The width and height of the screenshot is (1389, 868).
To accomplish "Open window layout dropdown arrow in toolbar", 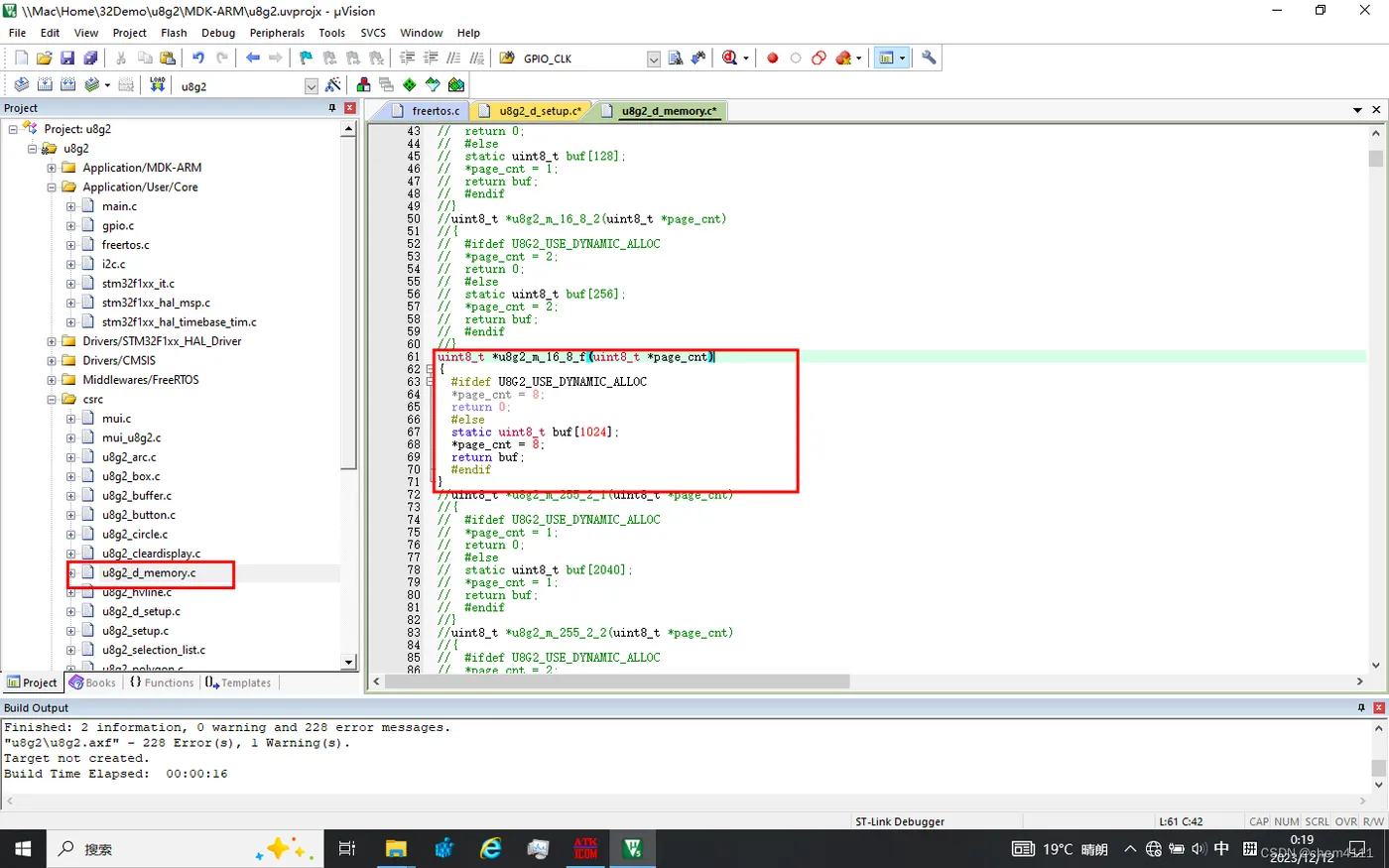I will (902, 59).
